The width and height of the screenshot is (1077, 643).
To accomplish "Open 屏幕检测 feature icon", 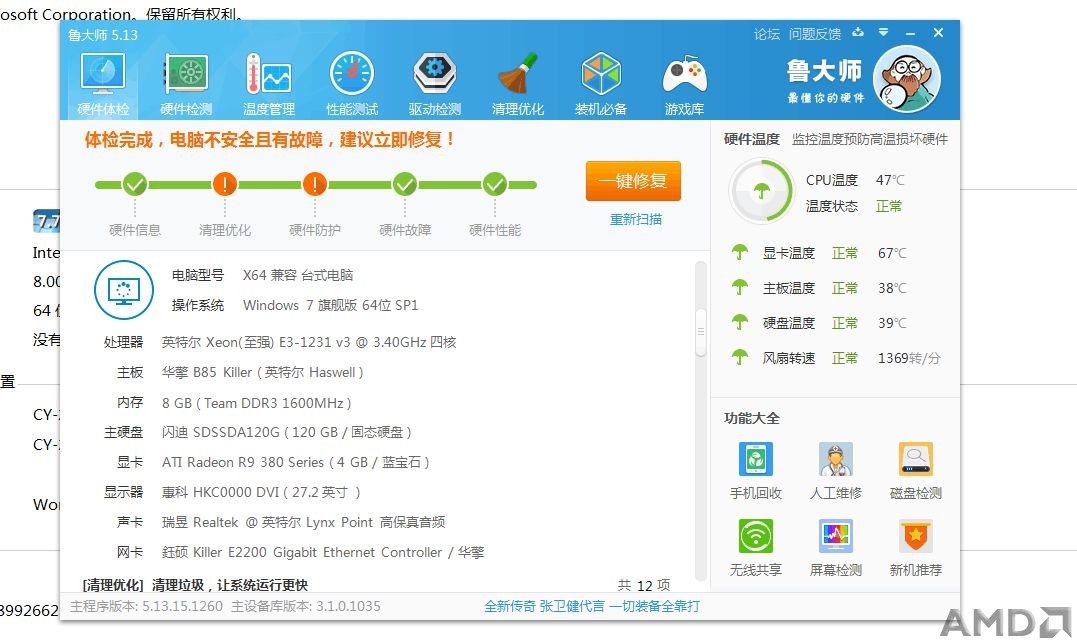I will coord(835,536).
